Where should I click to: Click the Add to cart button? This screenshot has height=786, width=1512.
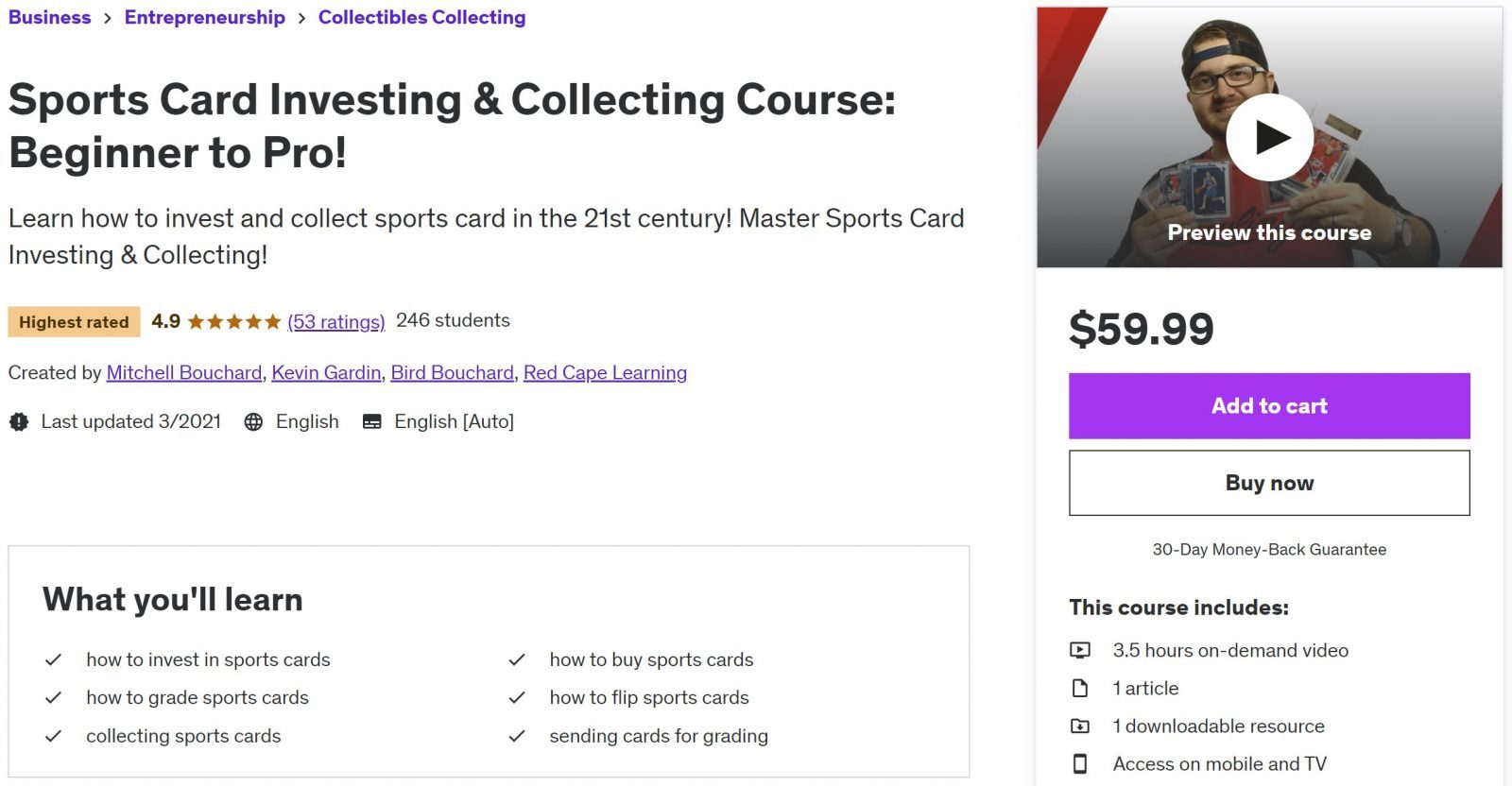(x=1270, y=405)
